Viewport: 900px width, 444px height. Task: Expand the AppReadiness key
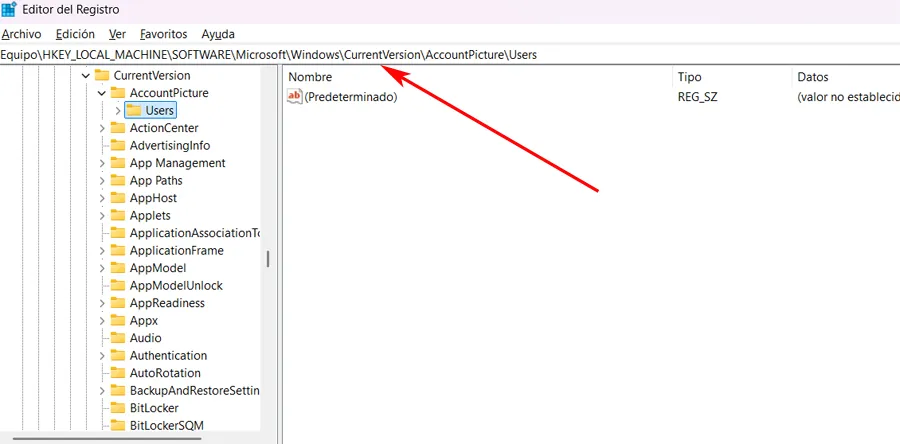point(102,303)
